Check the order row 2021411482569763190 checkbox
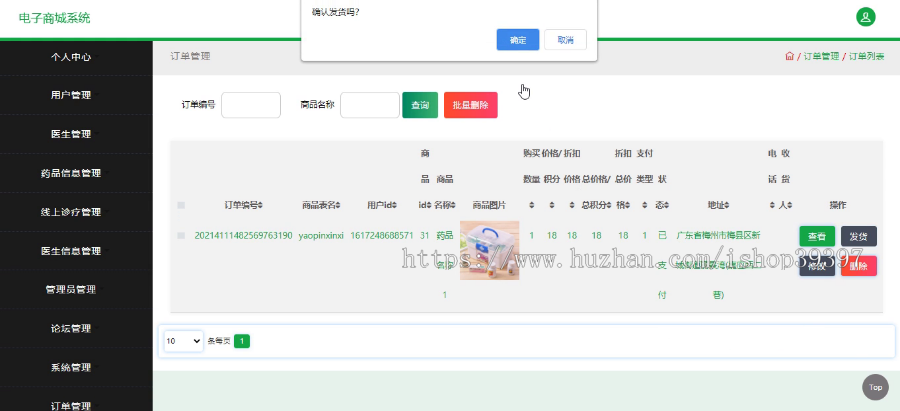This screenshot has height=411, width=900. (181, 235)
